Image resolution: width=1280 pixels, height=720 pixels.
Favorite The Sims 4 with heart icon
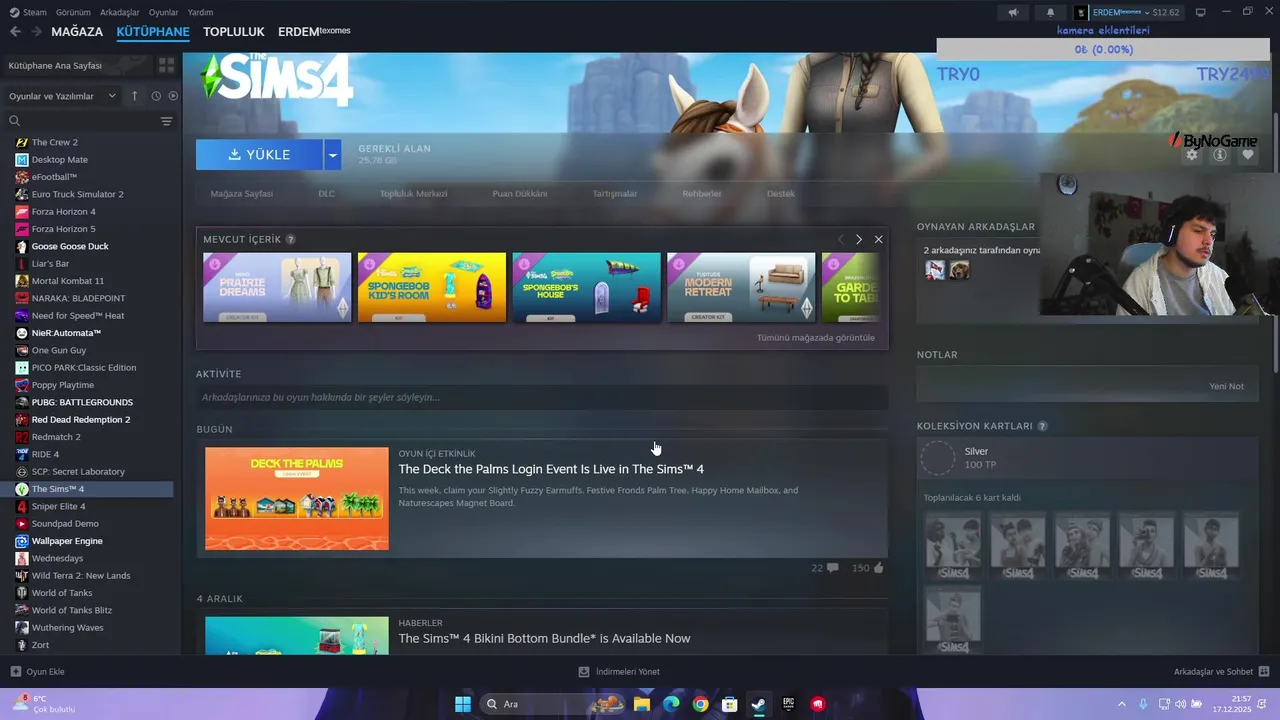click(x=1248, y=155)
